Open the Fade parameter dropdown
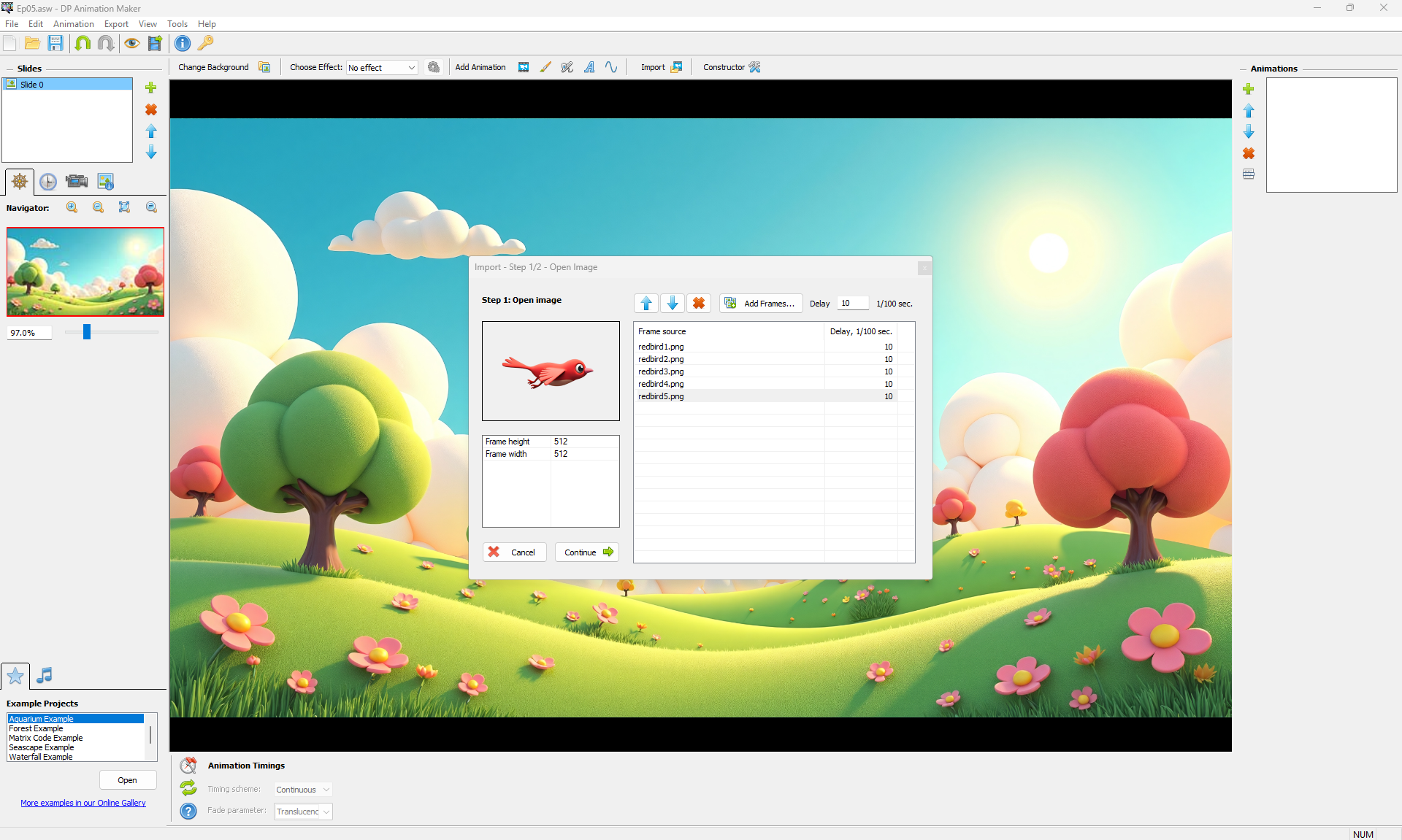 (x=326, y=812)
